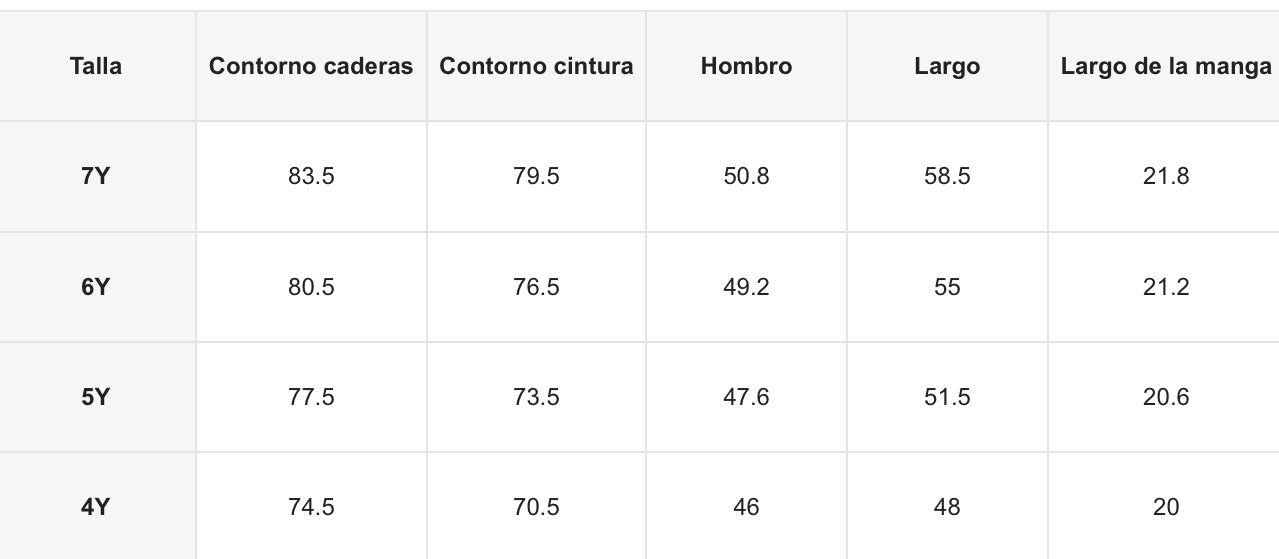Select the Contorno caderas header cell
Image resolution: width=1279 pixels, height=559 pixels.
click(x=311, y=66)
